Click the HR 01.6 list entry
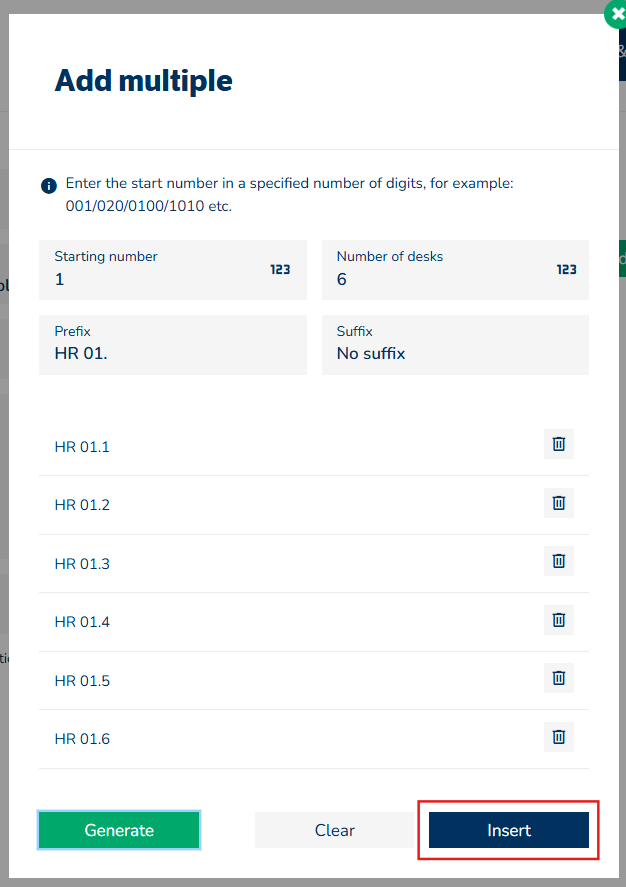 [82, 739]
